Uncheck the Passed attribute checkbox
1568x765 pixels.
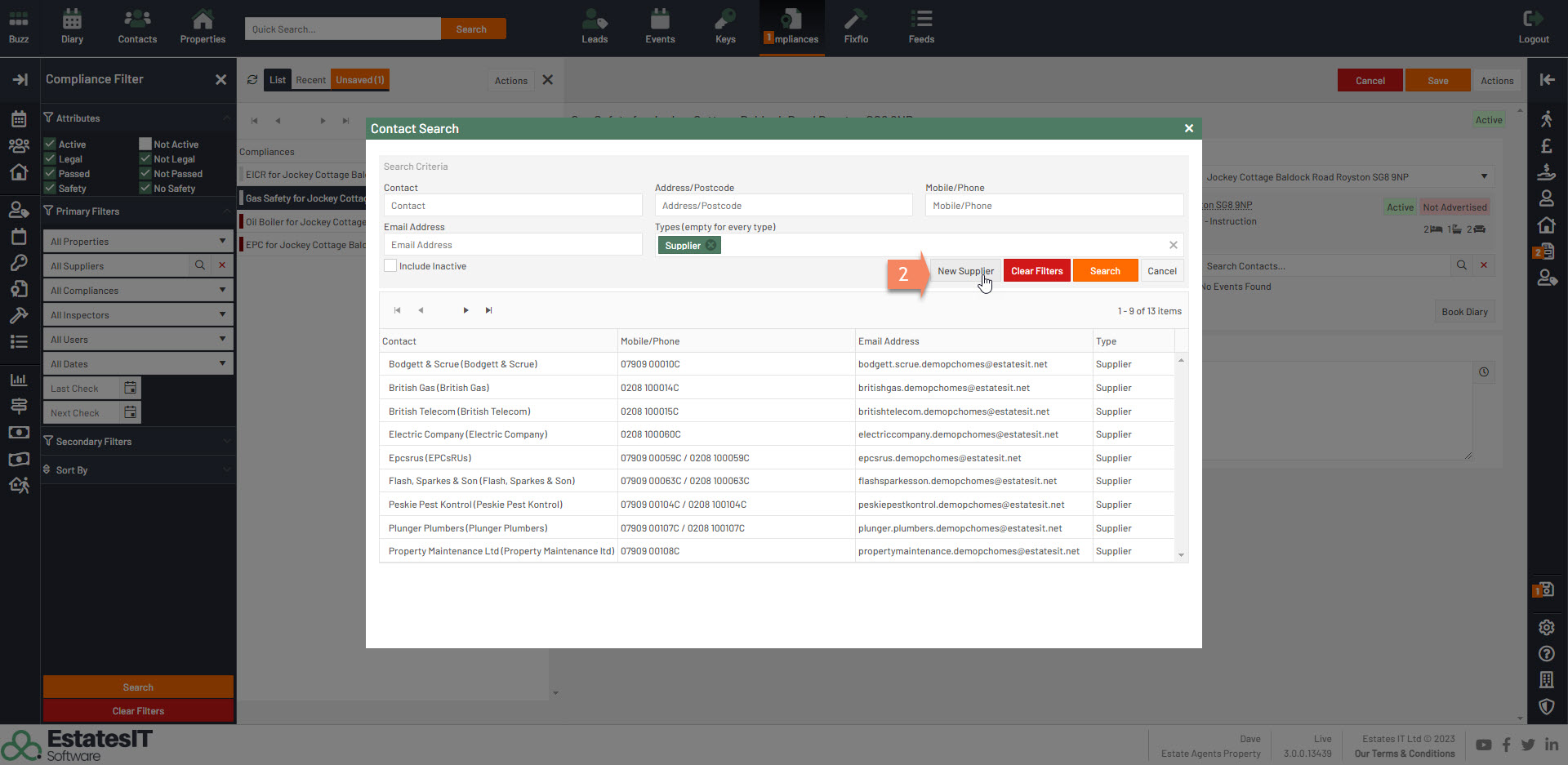point(50,174)
